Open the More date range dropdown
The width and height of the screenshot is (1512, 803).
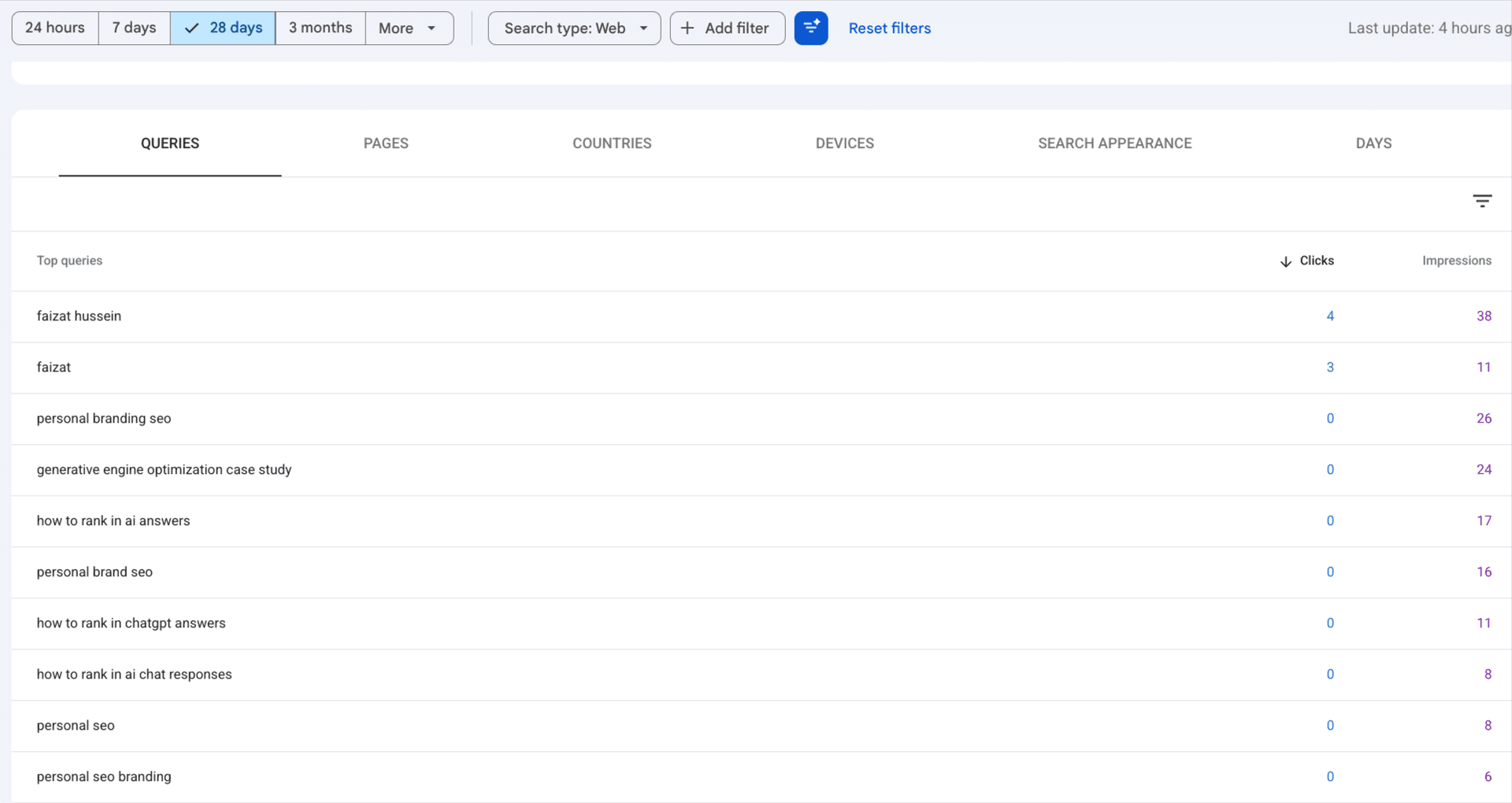coord(409,28)
